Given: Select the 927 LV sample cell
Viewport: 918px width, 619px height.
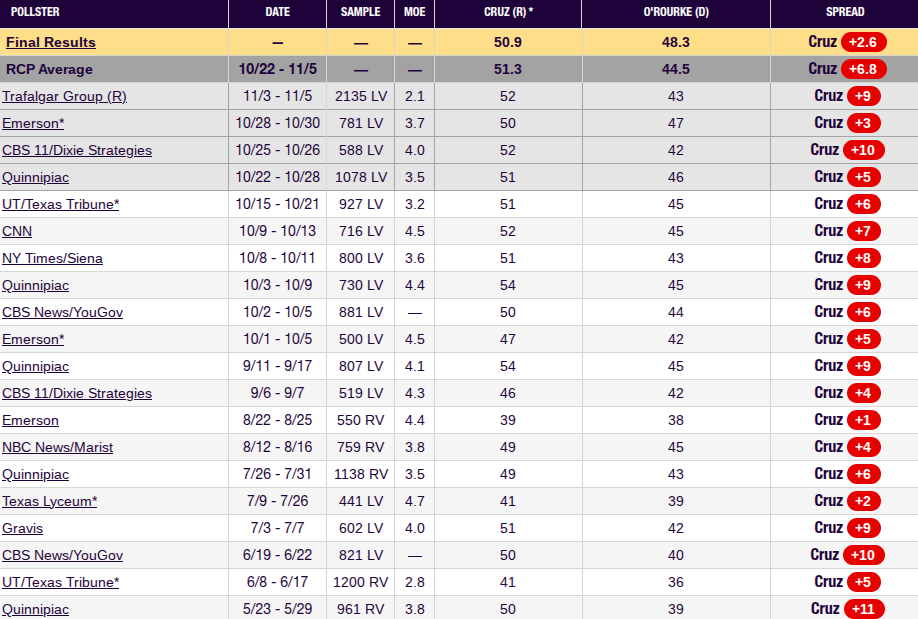Looking at the screenshot, I should coord(361,204).
